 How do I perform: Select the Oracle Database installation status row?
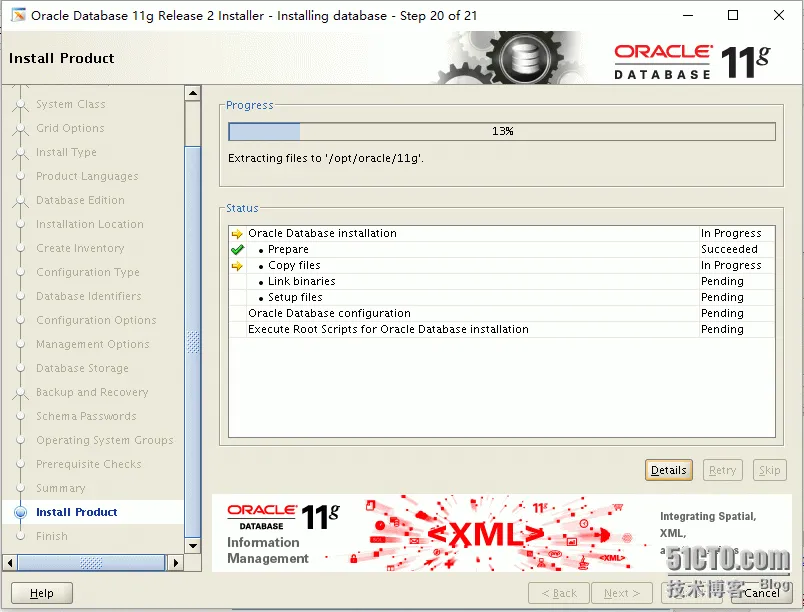coord(501,233)
